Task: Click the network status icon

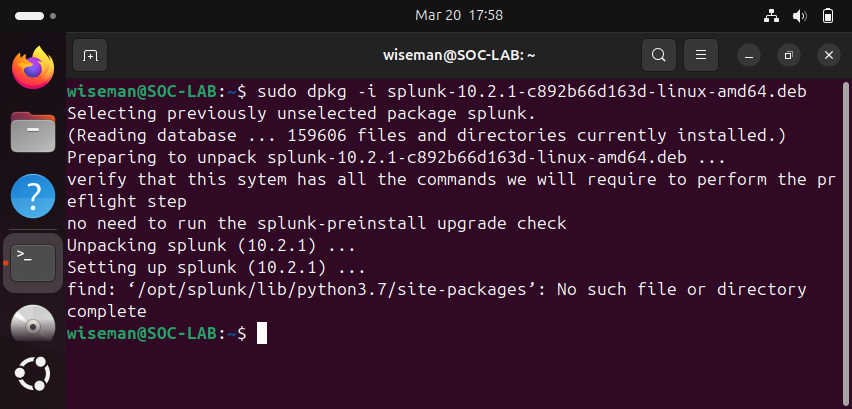Action: pos(772,16)
